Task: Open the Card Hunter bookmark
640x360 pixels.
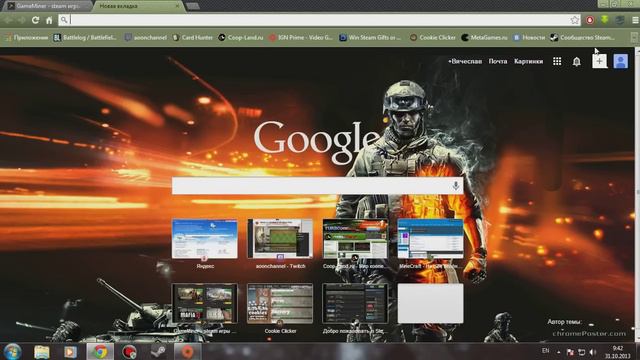Action: coord(193,38)
